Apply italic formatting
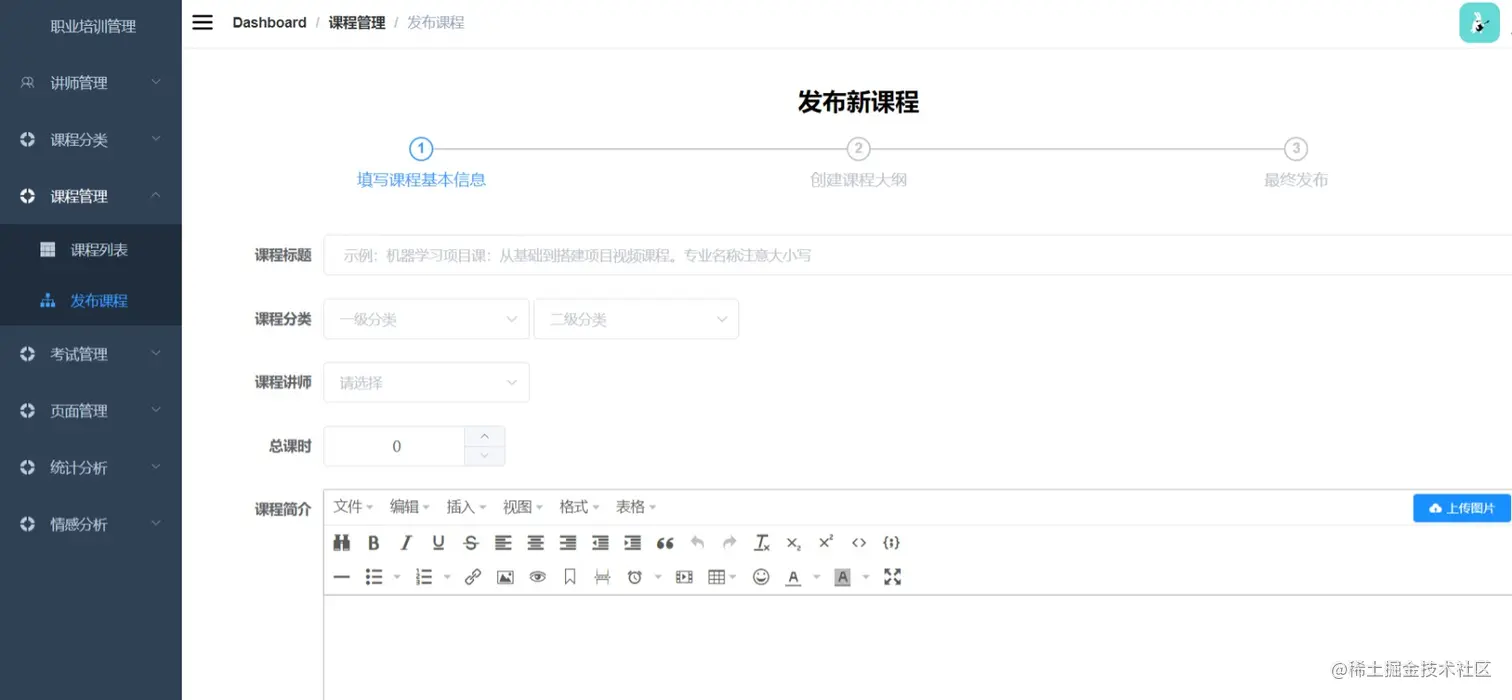 point(406,543)
